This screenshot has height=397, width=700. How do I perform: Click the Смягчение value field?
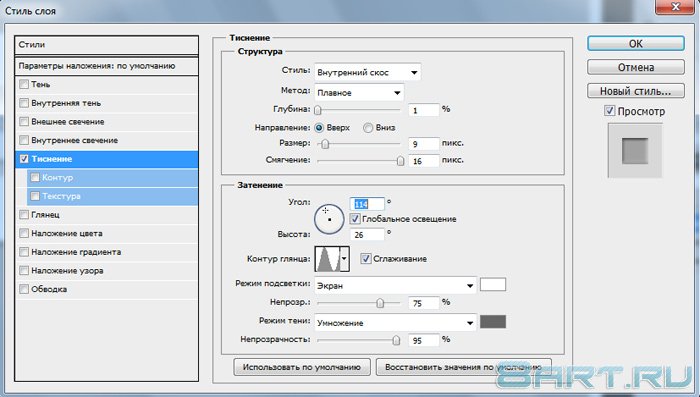424,161
